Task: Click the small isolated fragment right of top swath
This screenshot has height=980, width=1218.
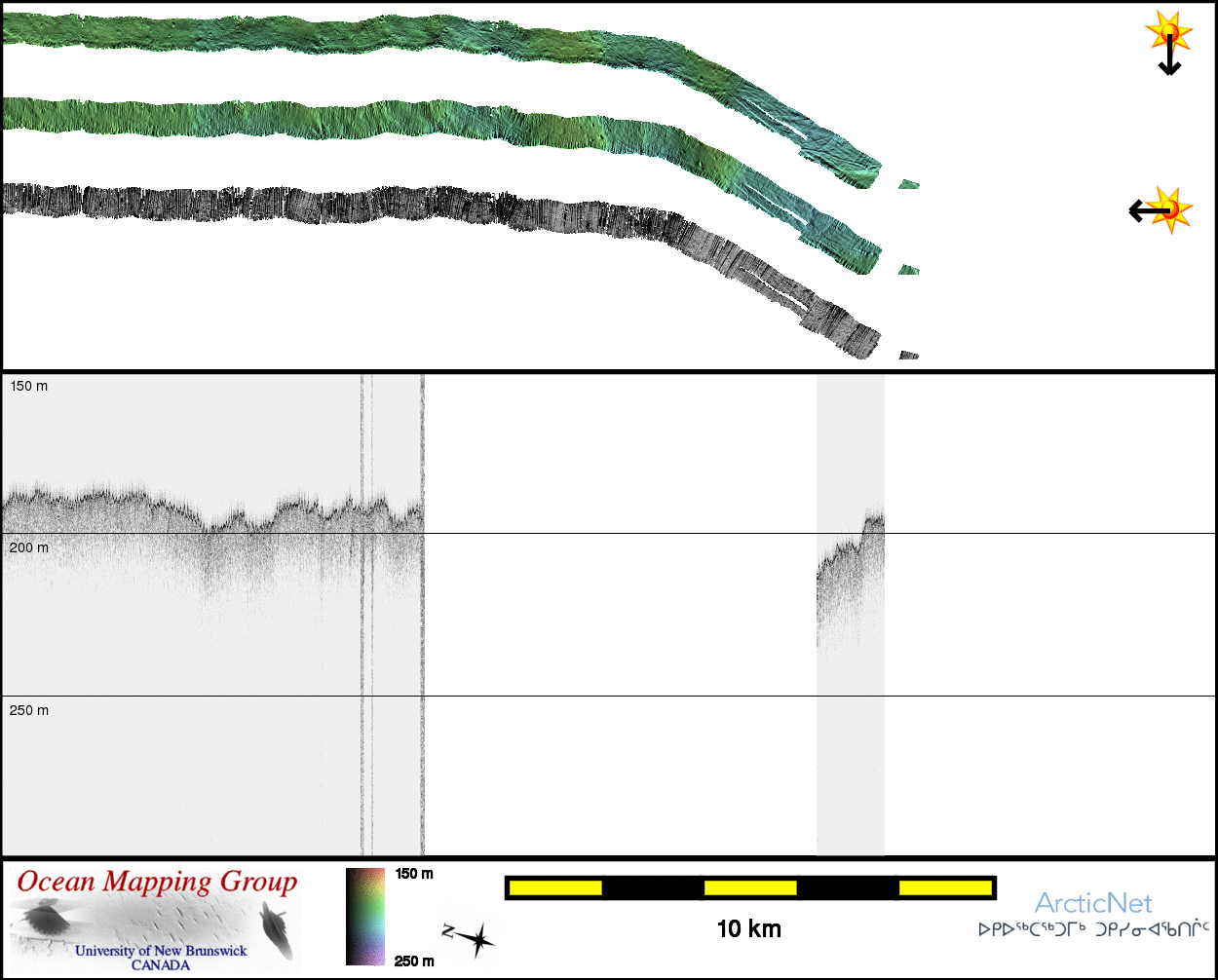Action: coord(908,183)
